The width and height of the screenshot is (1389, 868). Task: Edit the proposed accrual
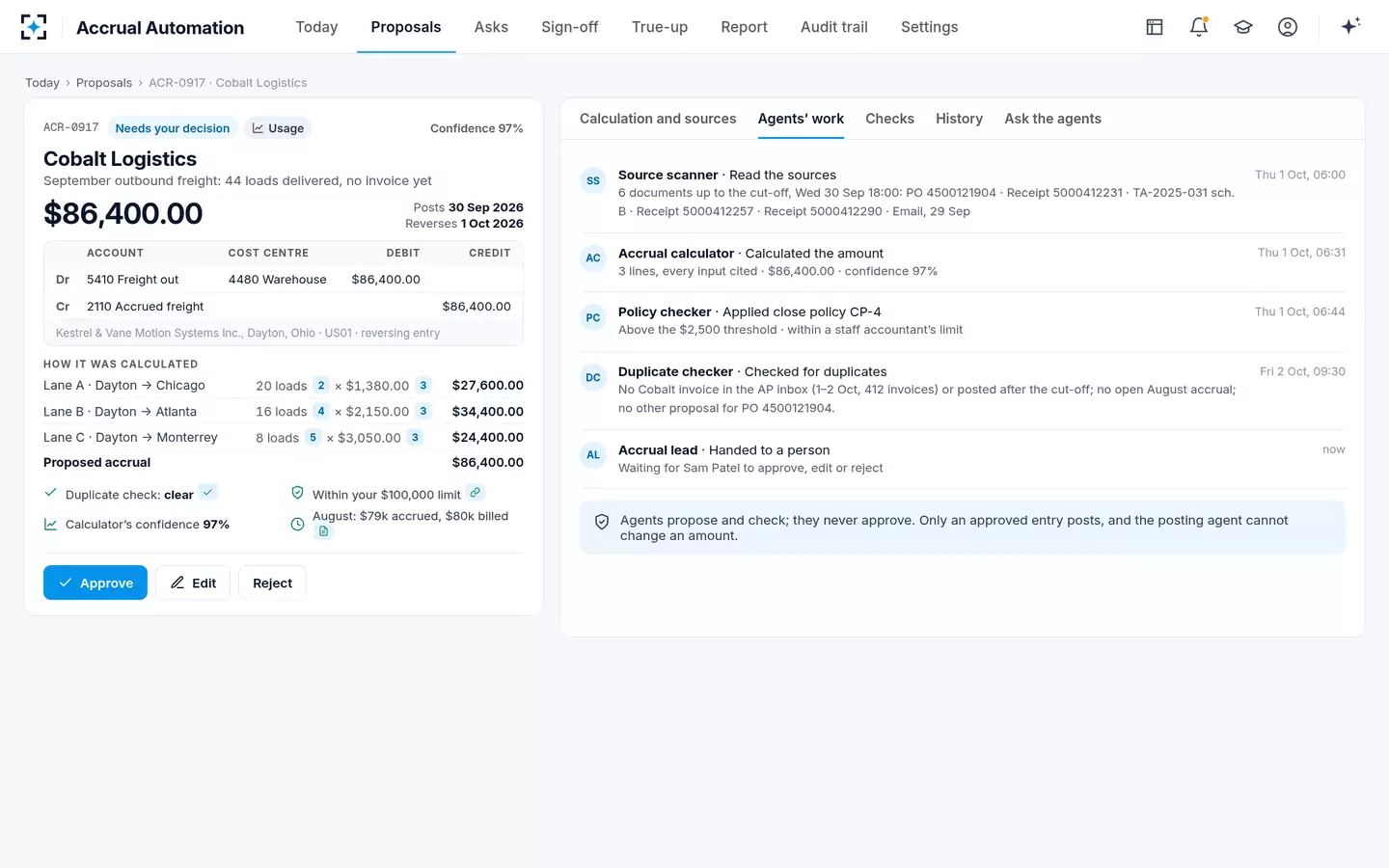(193, 583)
